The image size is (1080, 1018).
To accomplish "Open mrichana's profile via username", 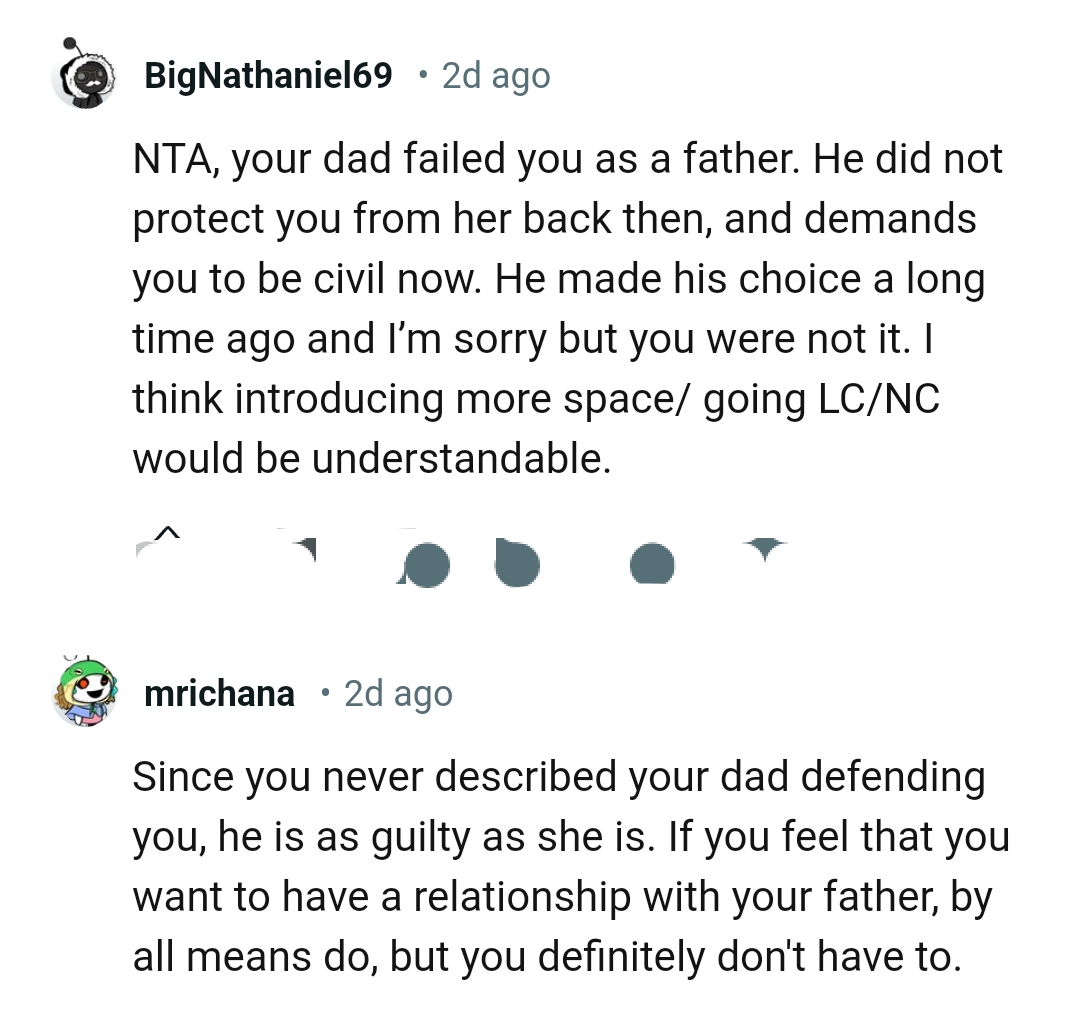I will pos(219,693).
